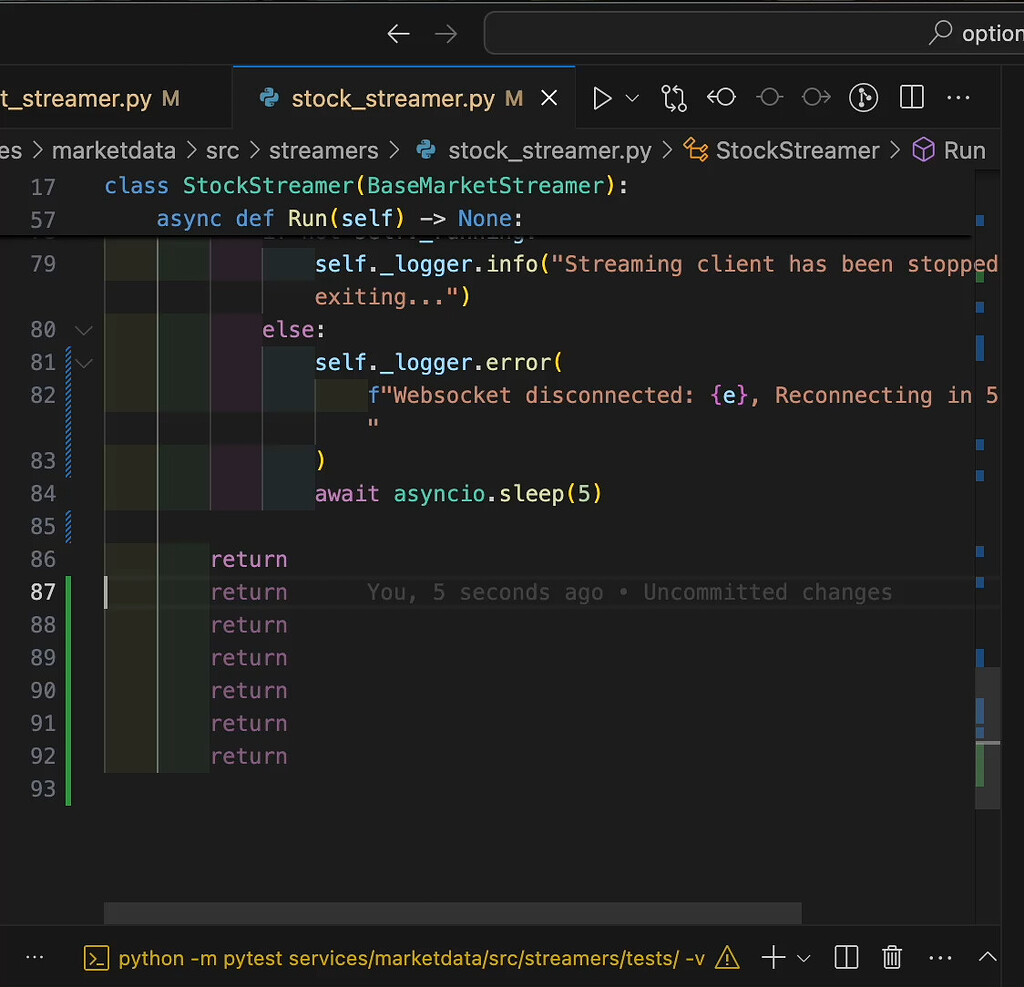Open the git graph circle icon
The image size is (1024, 987).
tap(863, 98)
